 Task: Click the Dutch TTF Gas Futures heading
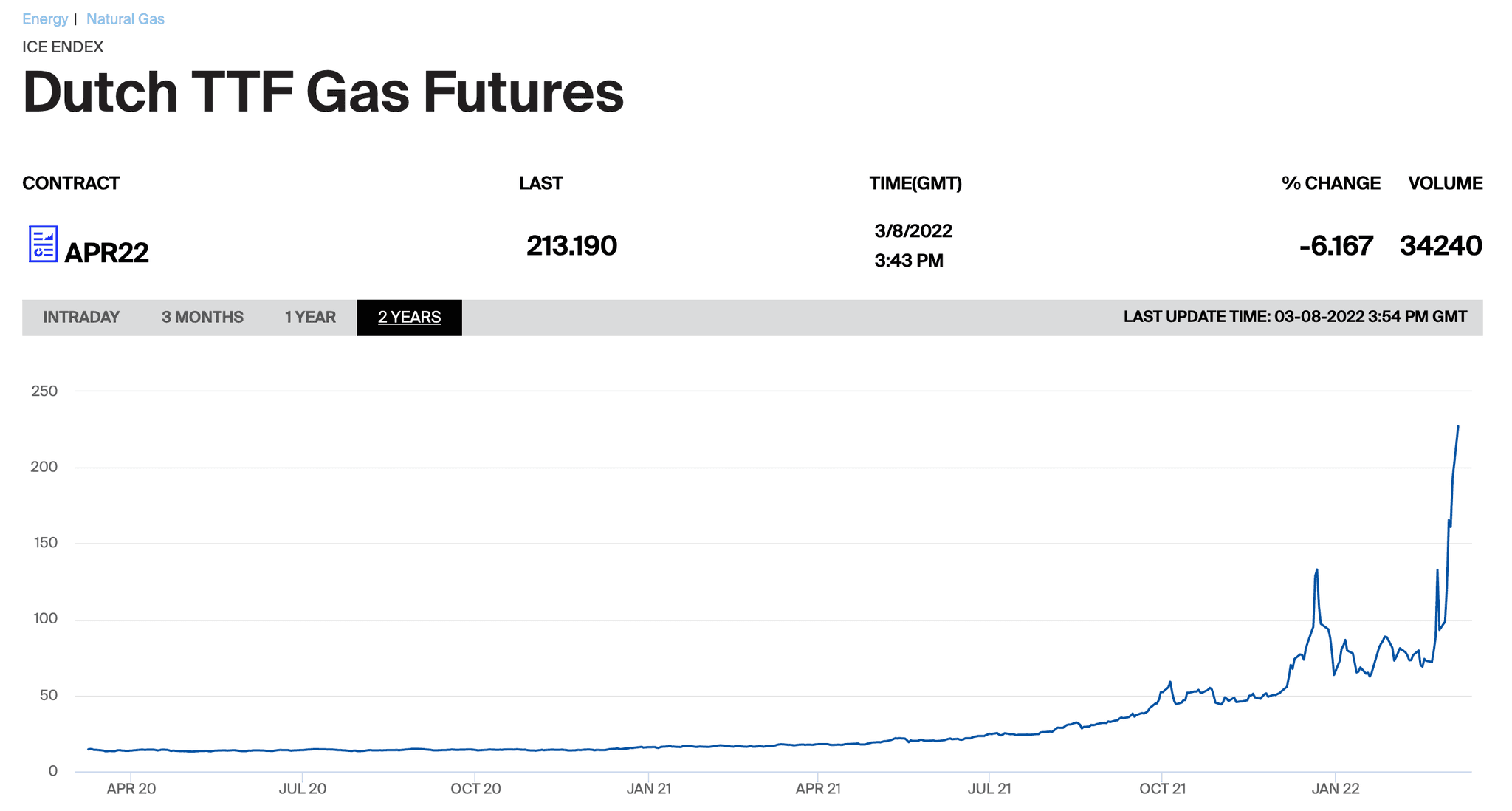(323, 92)
